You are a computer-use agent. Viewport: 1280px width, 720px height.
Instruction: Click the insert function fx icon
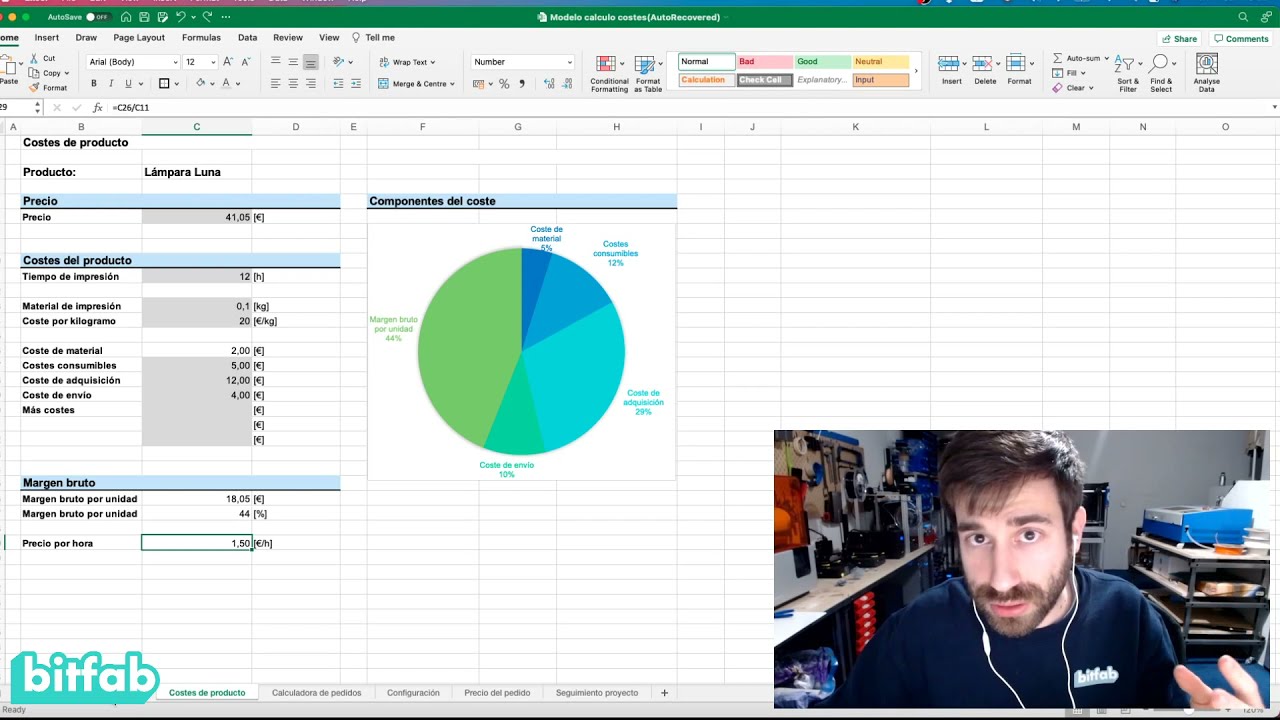[97, 107]
